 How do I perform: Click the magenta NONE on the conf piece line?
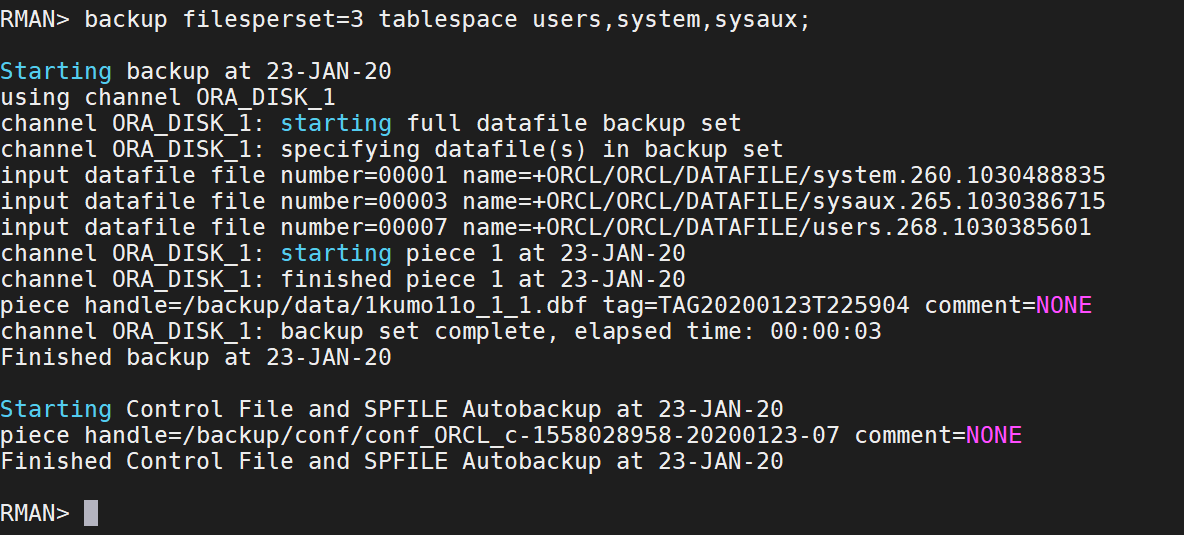click(993, 435)
